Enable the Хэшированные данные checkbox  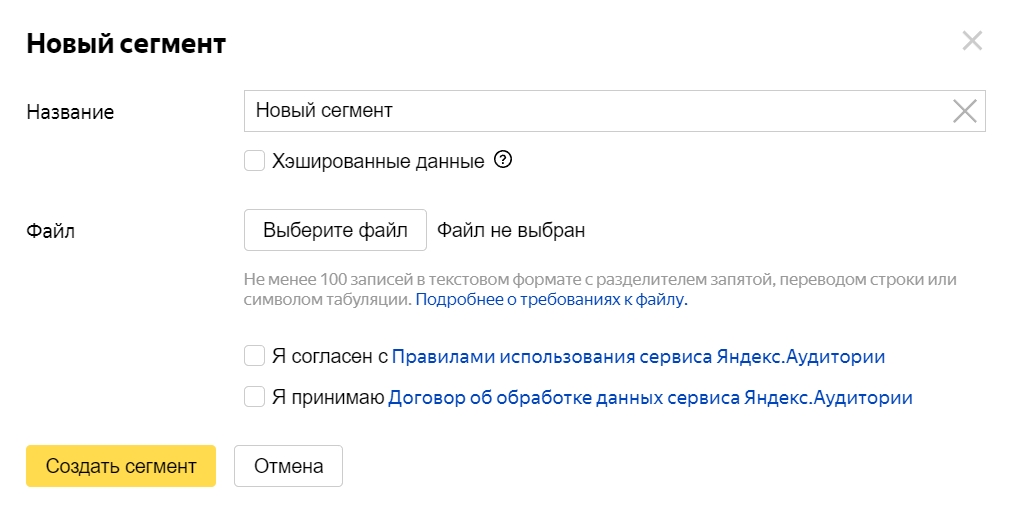click(255, 161)
